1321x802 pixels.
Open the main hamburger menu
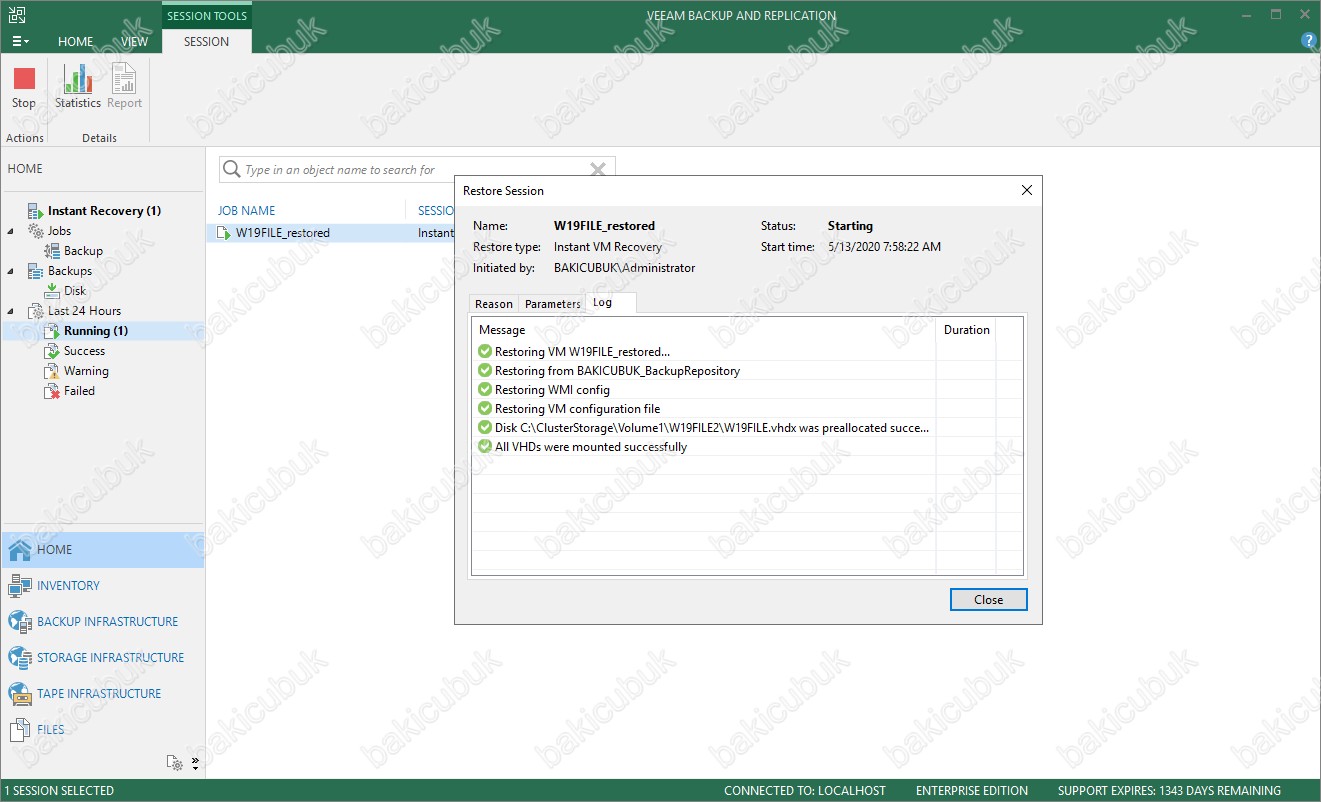click(x=20, y=42)
